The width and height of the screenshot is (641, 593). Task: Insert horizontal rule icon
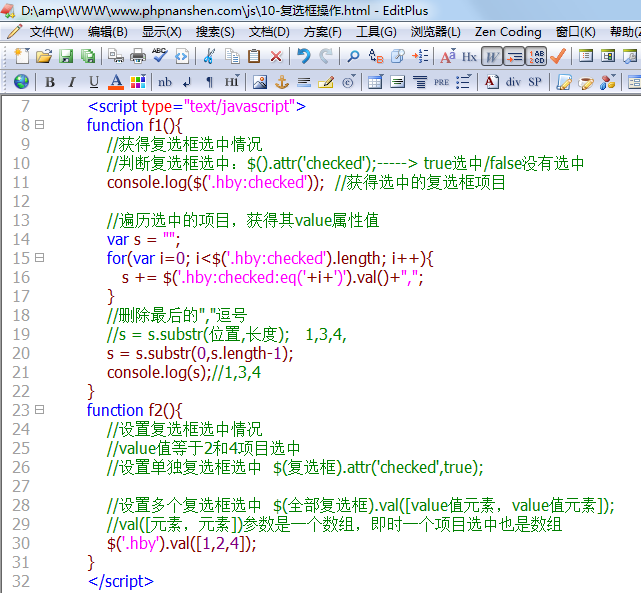(304, 82)
